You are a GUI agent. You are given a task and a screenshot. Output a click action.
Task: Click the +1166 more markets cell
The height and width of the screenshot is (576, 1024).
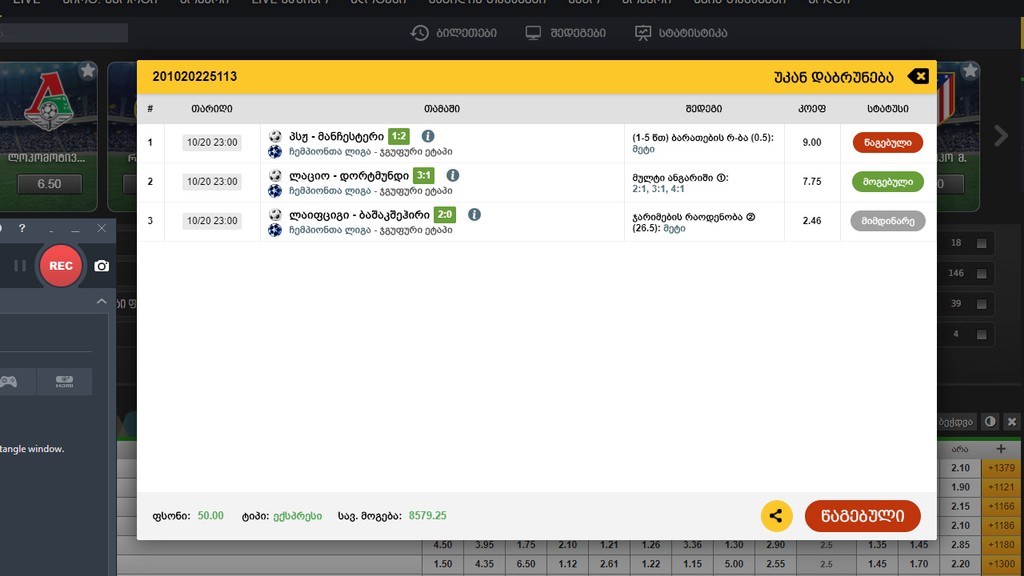click(x=1001, y=506)
